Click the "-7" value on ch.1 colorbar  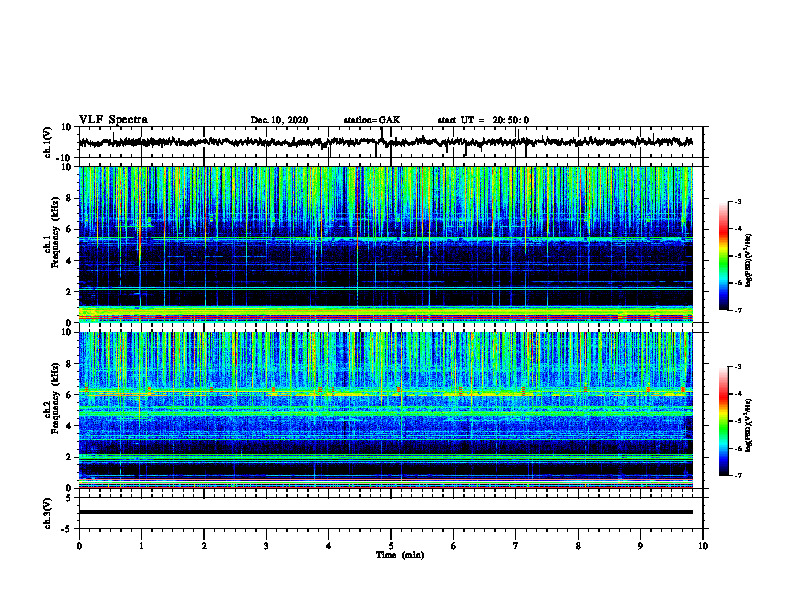coord(736,310)
